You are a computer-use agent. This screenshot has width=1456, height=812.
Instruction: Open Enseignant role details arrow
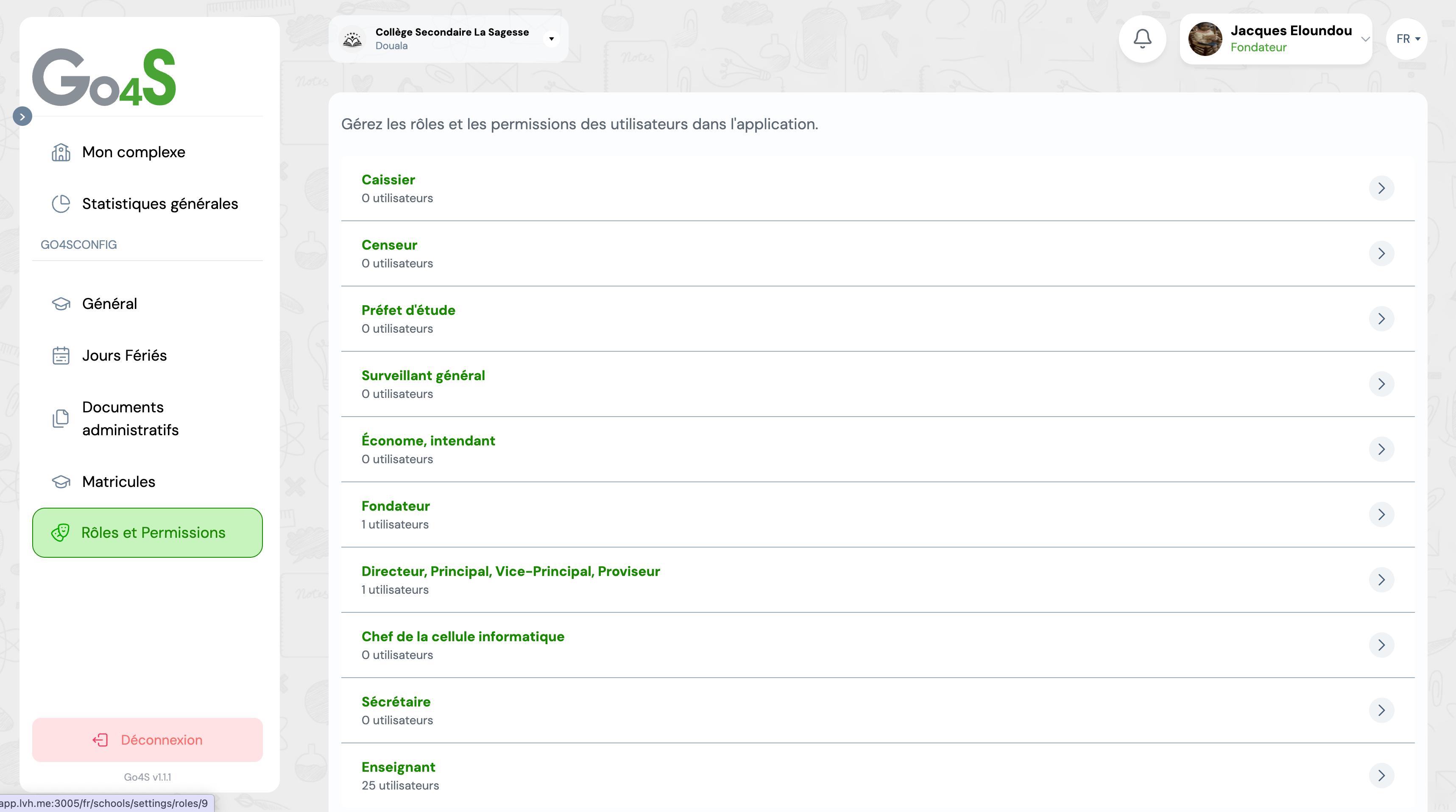[x=1381, y=775]
